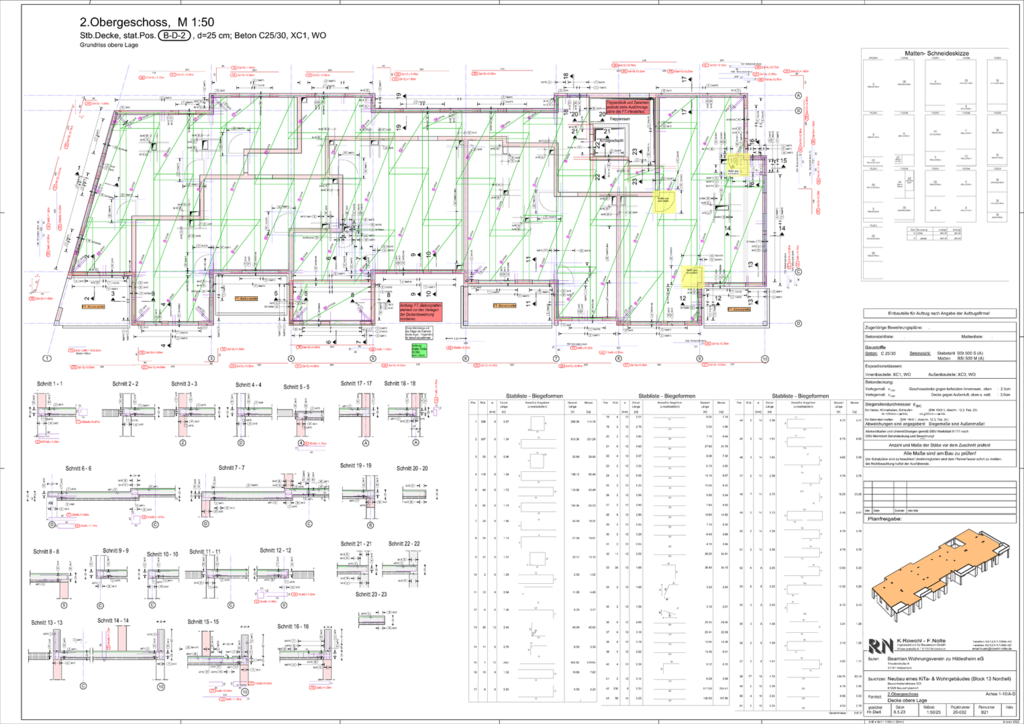The image size is (1024, 724).
Task: Click the Schnitt 14 - 14 section title
Action: 113,621
